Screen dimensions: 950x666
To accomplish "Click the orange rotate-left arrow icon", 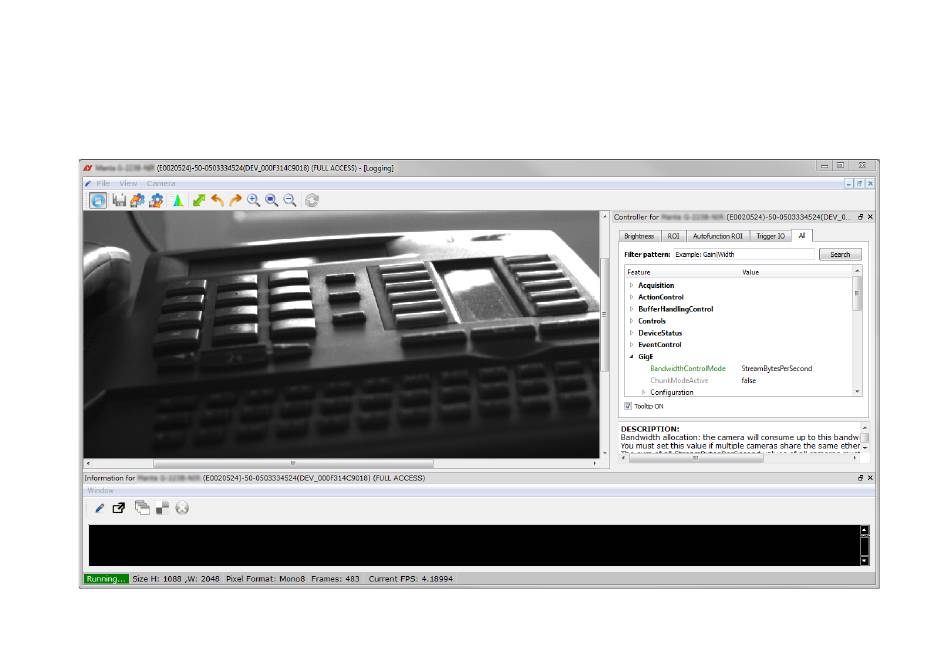I will click(217, 201).
